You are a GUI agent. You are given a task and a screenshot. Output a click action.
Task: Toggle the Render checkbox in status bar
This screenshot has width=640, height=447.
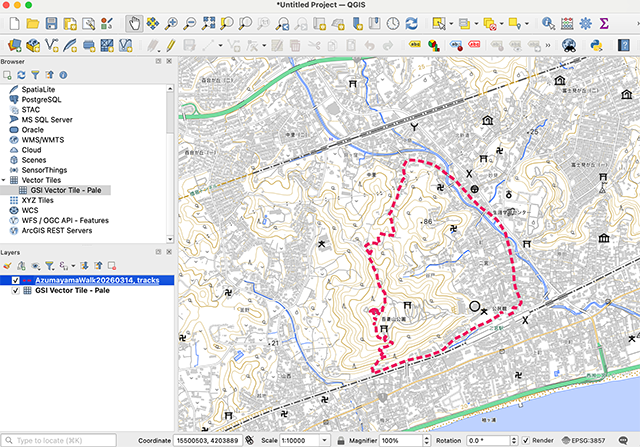coord(526,440)
